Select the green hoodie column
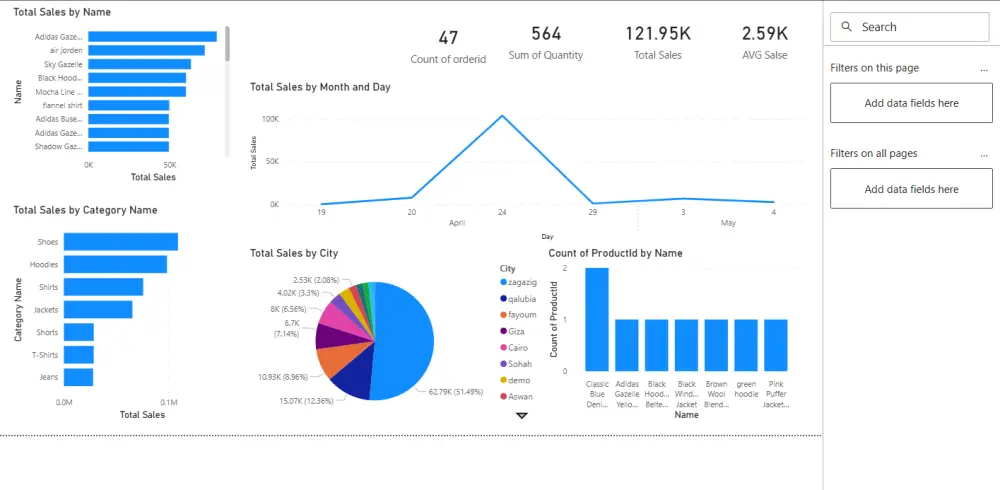This screenshot has width=1000, height=490. click(746, 345)
